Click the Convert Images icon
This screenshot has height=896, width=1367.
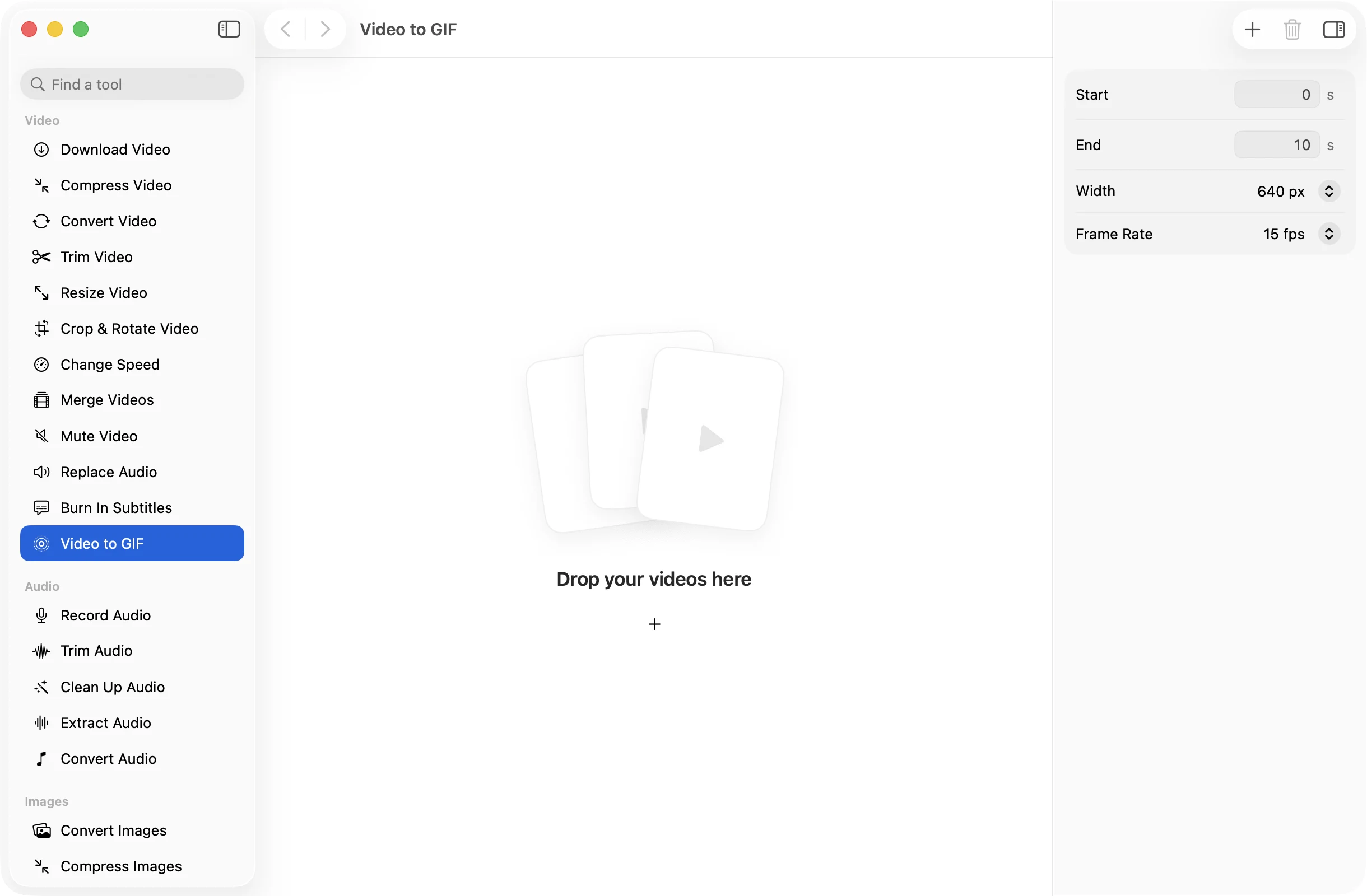click(x=41, y=830)
